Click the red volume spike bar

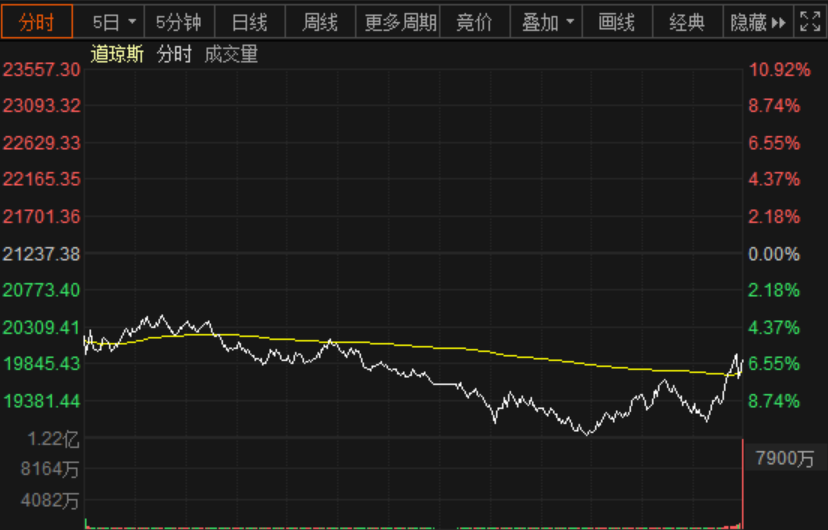[742, 482]
